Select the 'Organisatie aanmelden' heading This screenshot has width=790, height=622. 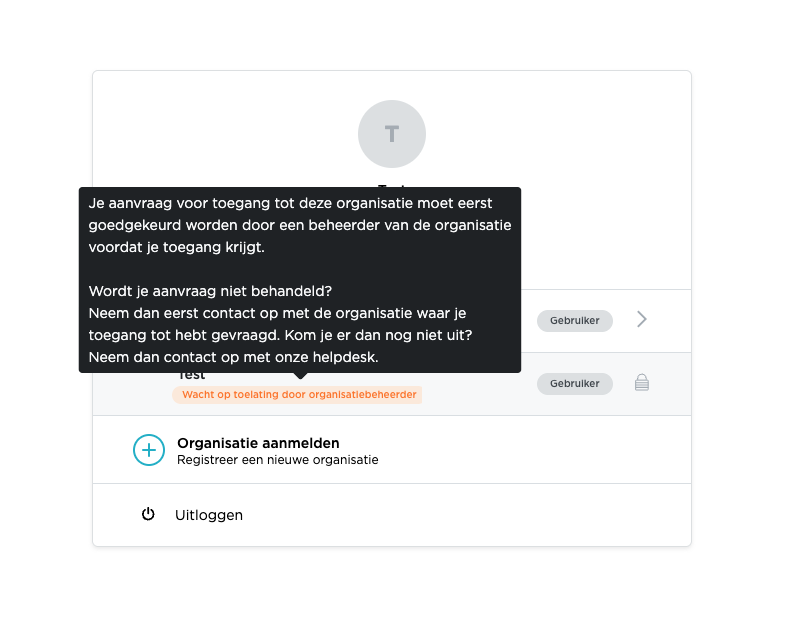(x=258, y=442)
